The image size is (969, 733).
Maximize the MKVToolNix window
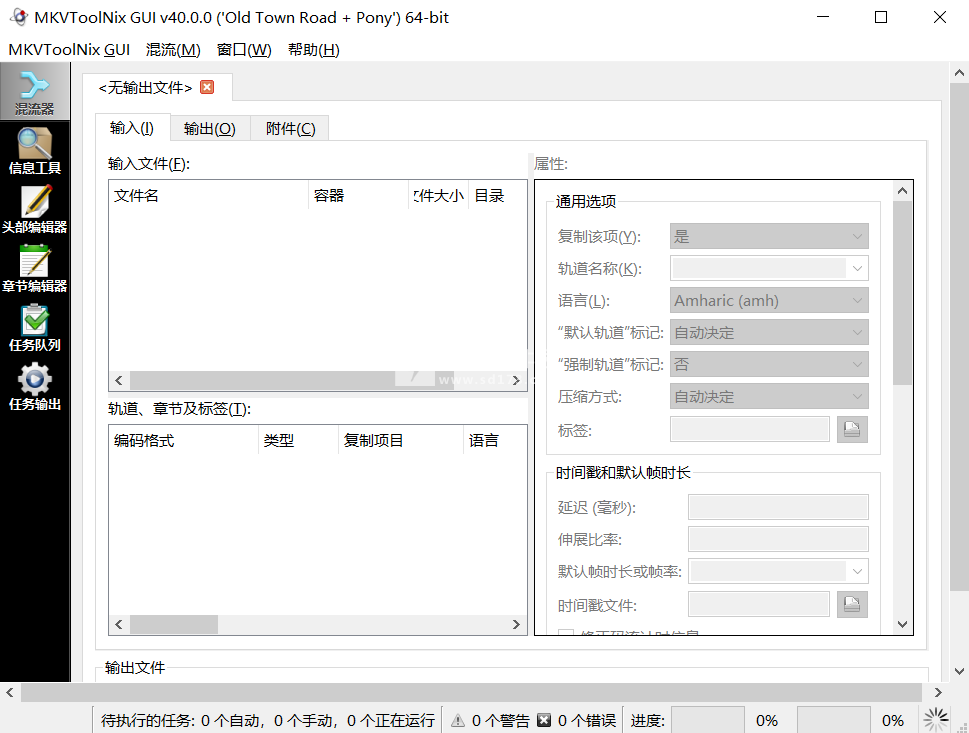[881, 17]
